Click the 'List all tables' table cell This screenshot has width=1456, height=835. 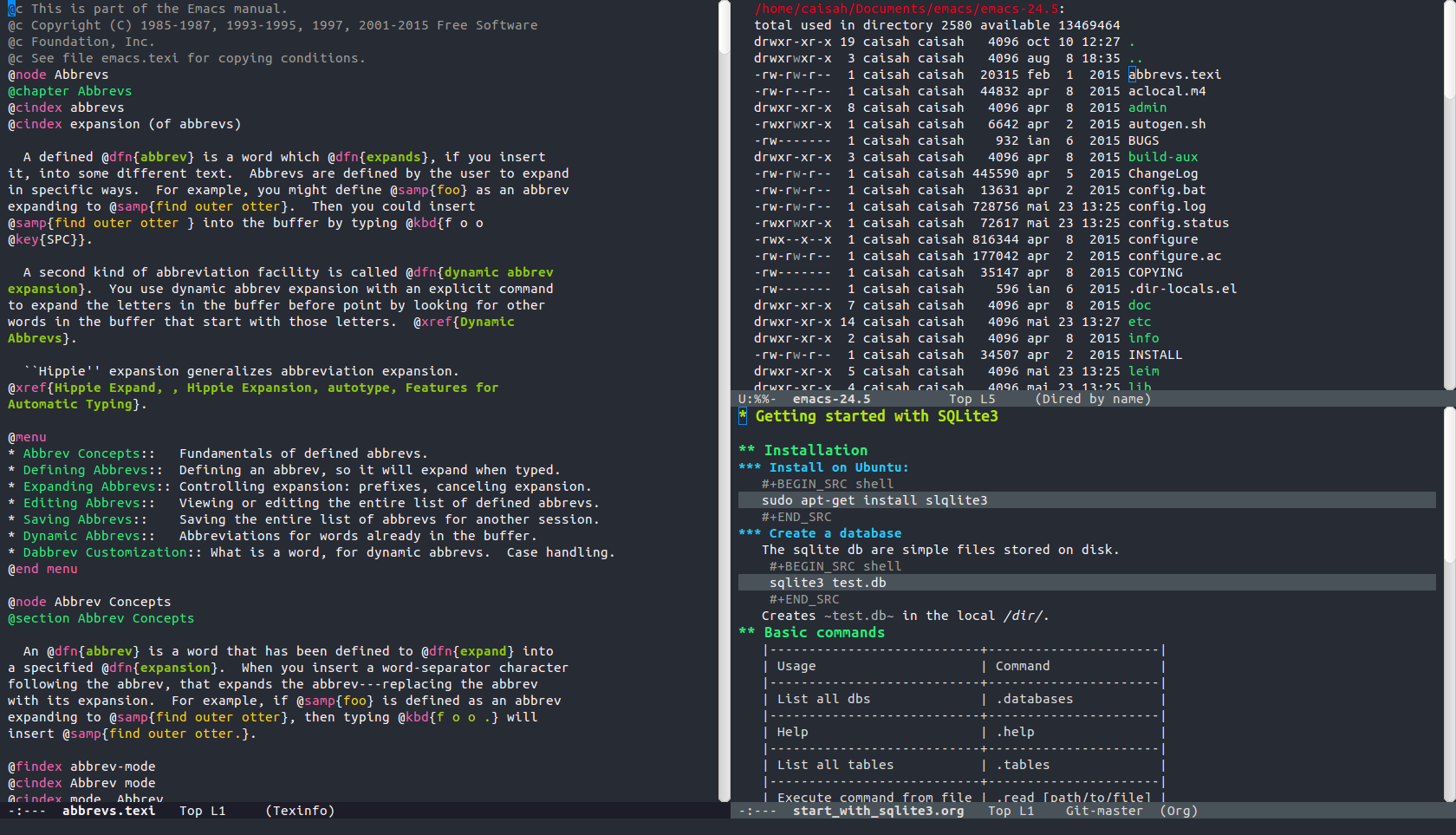tap(835, 765)
